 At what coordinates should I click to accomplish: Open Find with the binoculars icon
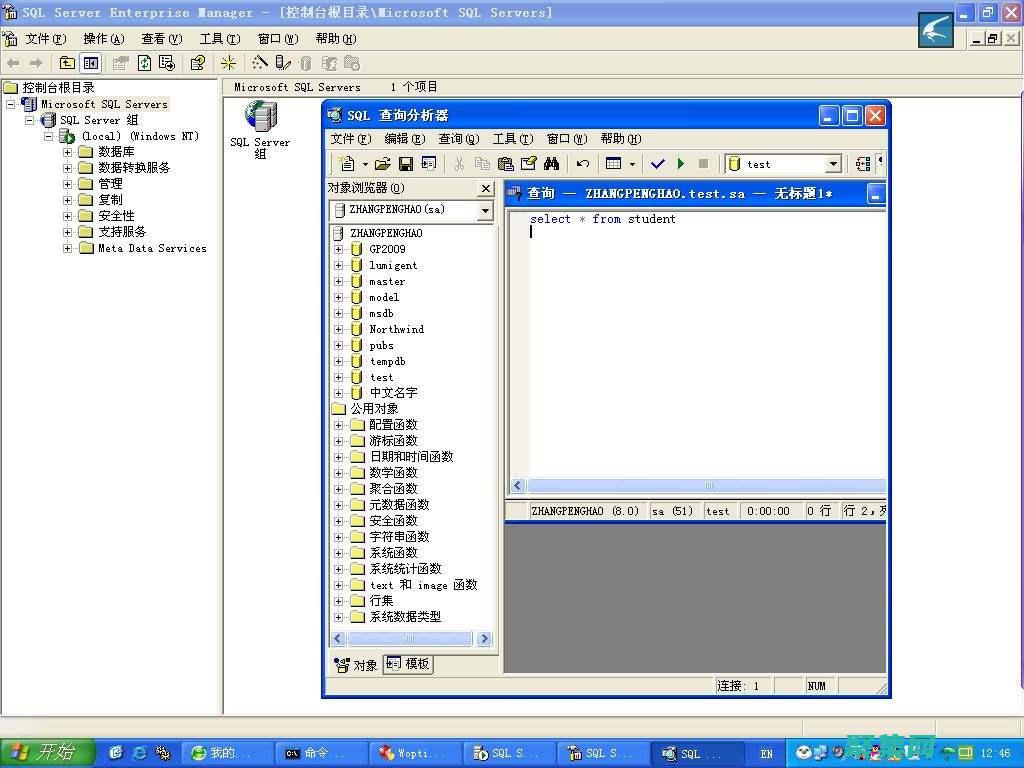click(x=550, y=163)
